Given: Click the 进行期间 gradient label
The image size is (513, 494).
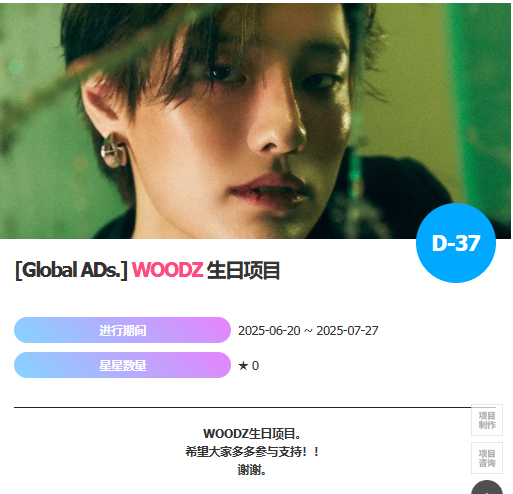Looking at the screenshot, I should (x=122, y=330).
